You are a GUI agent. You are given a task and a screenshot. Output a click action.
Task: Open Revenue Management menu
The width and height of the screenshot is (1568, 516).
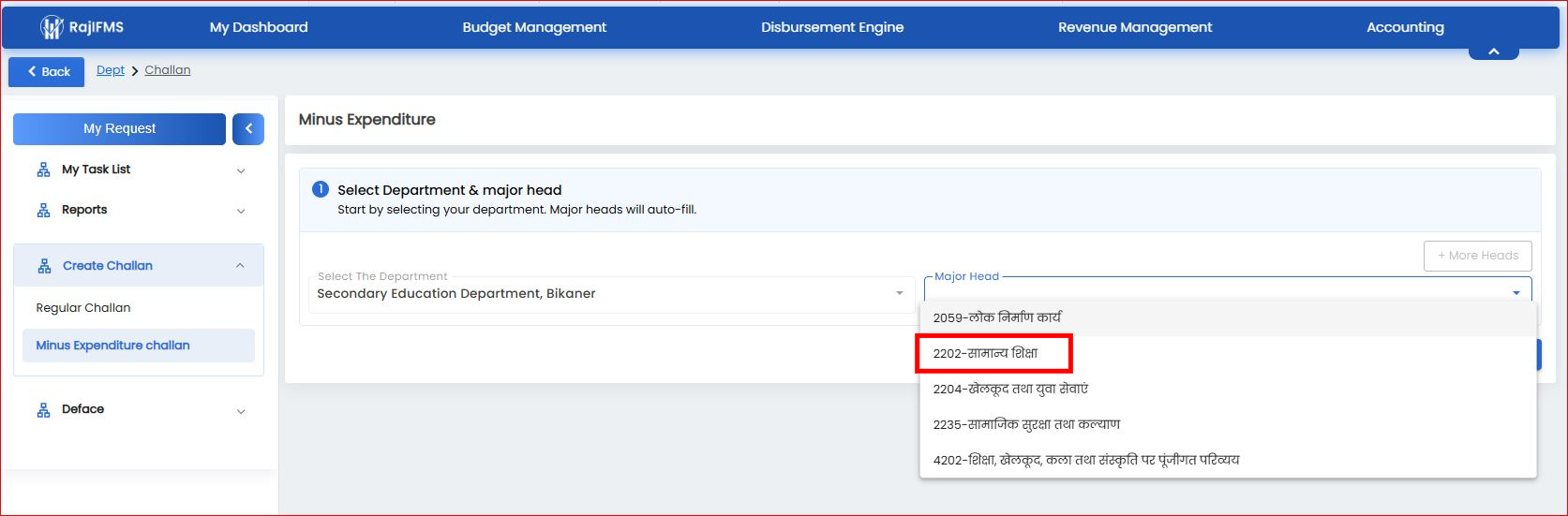tap(1135, 27)
